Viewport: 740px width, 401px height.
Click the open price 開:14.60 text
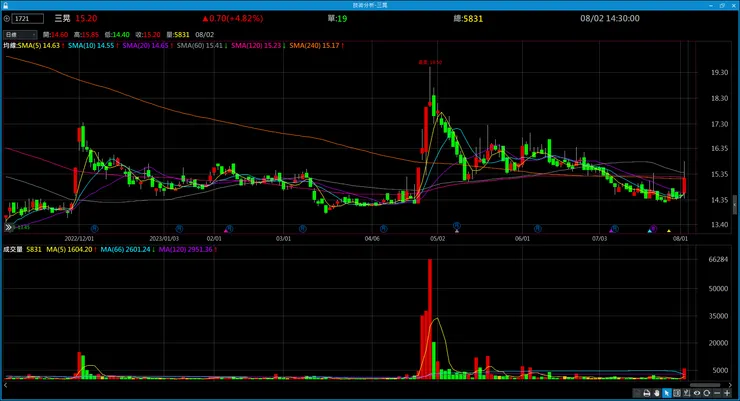[x=55, y=34]
